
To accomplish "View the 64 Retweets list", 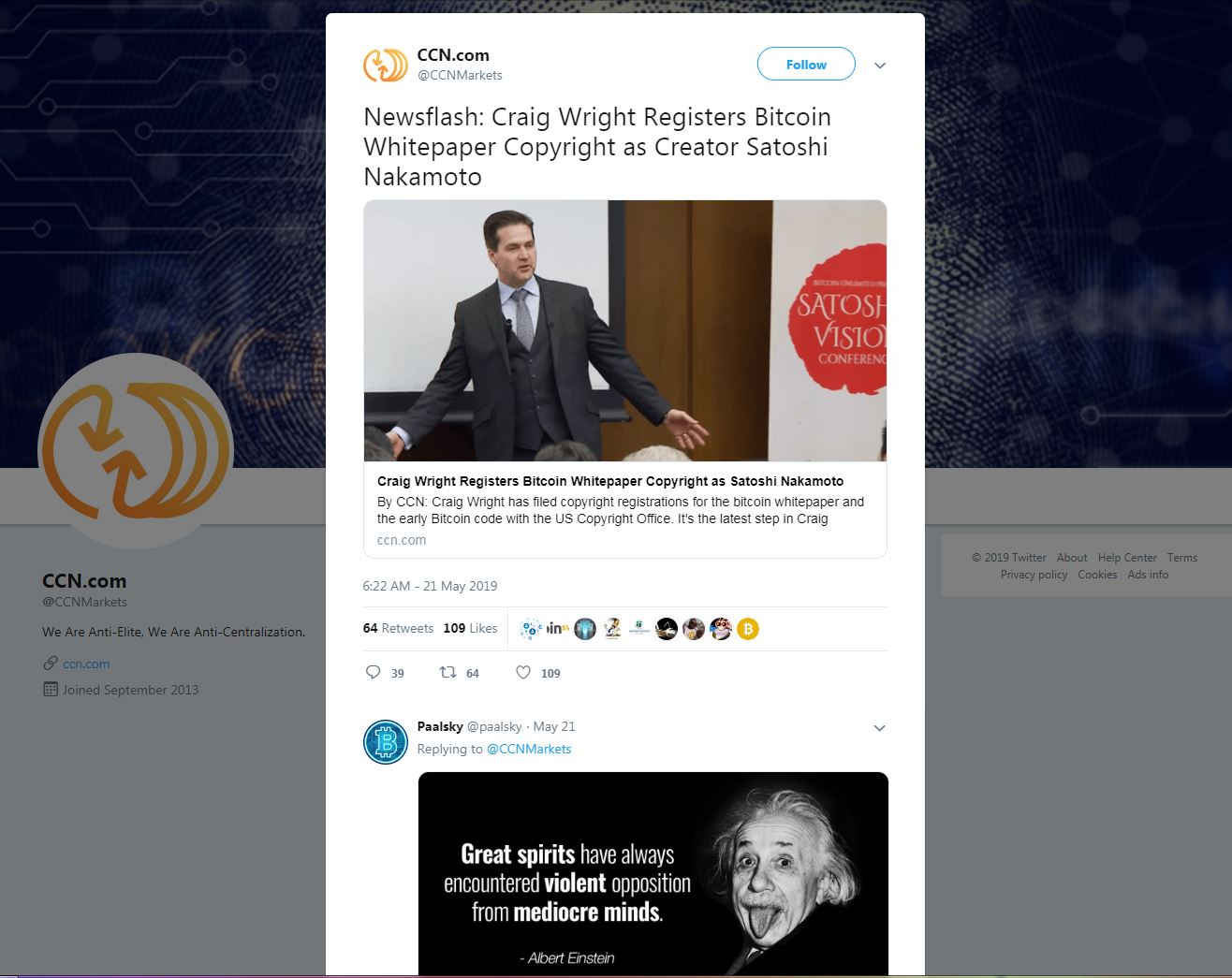I will tap(398, 628).
